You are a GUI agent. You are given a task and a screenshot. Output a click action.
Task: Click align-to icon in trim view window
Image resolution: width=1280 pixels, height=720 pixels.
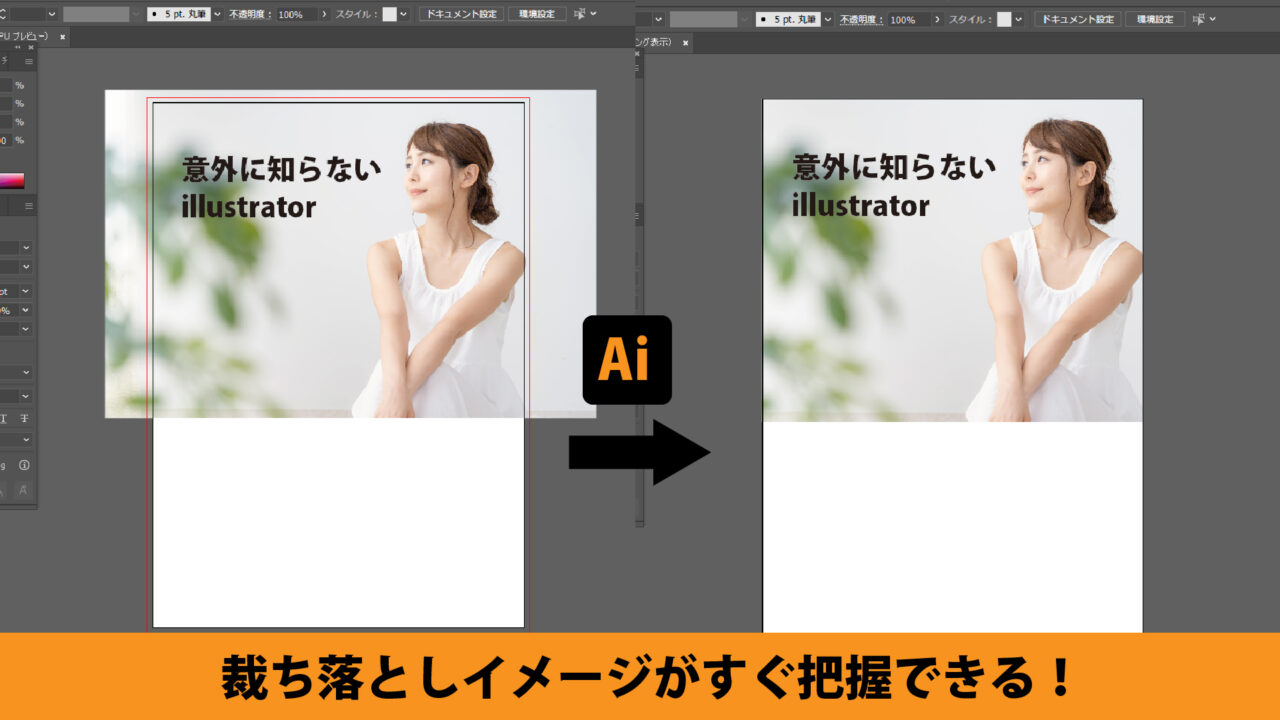[x=1199, y=20]
